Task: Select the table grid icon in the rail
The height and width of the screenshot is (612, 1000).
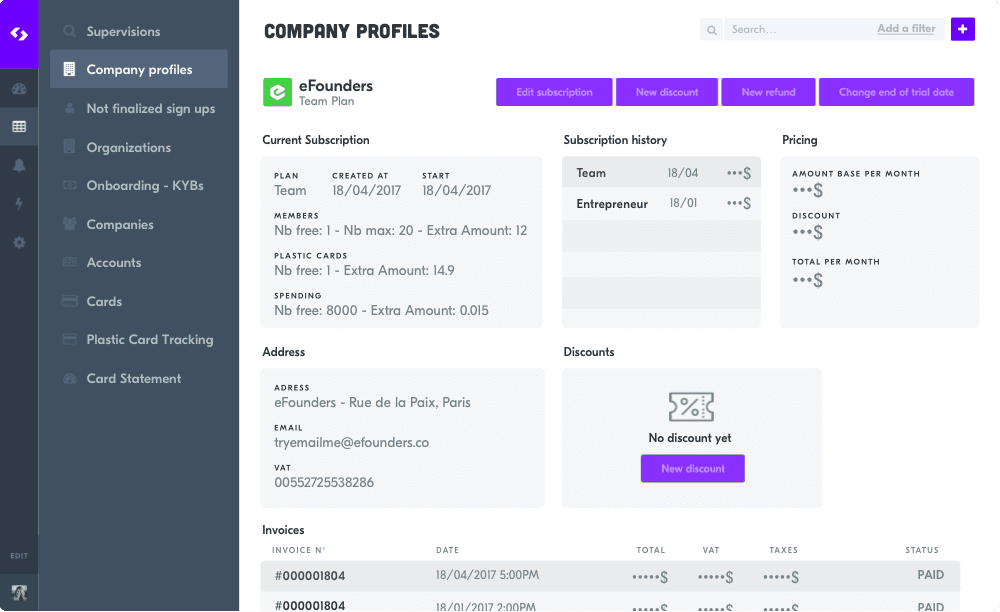Action: (x=19, y=127)
